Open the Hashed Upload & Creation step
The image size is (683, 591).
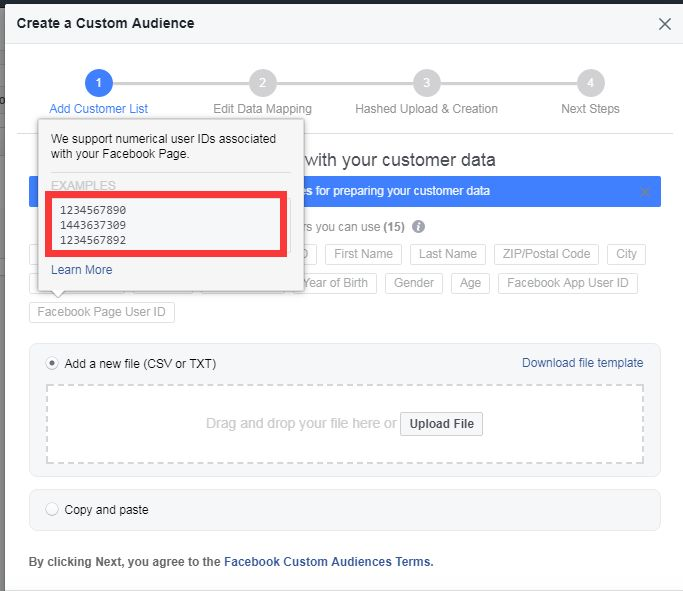(x=426, y=108)
